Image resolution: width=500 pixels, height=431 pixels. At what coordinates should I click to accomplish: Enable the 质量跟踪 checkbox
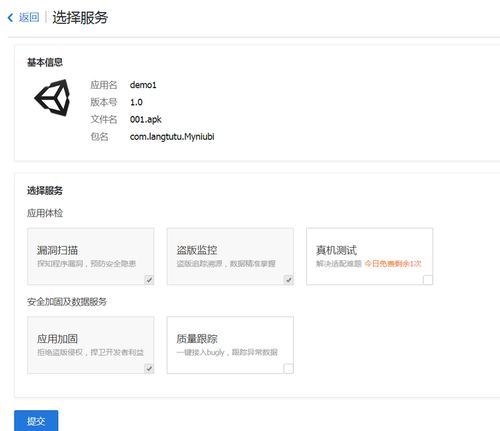coord(288,368)
